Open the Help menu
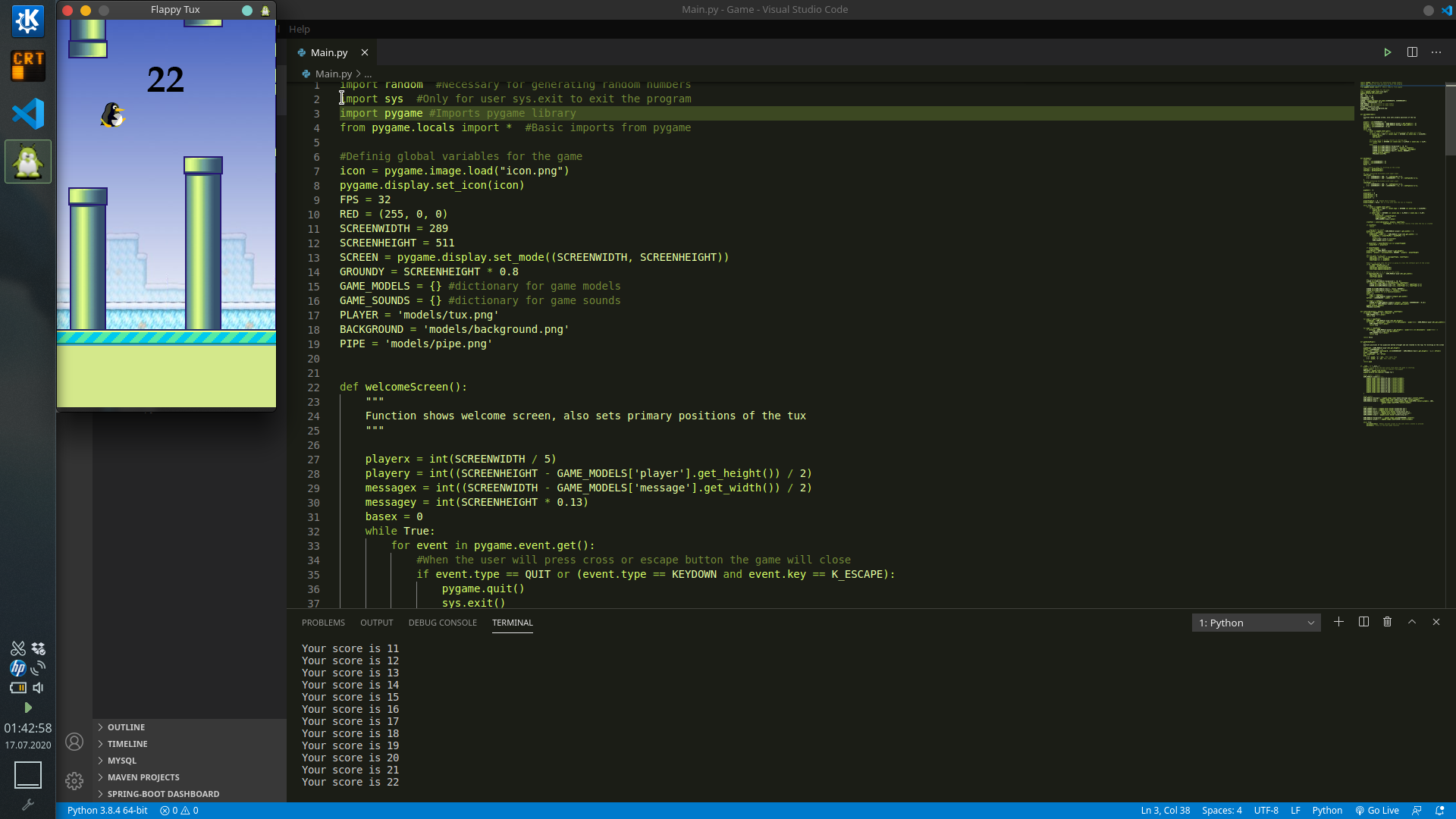The image size is (1456, 819). click(x=300, y=29)
